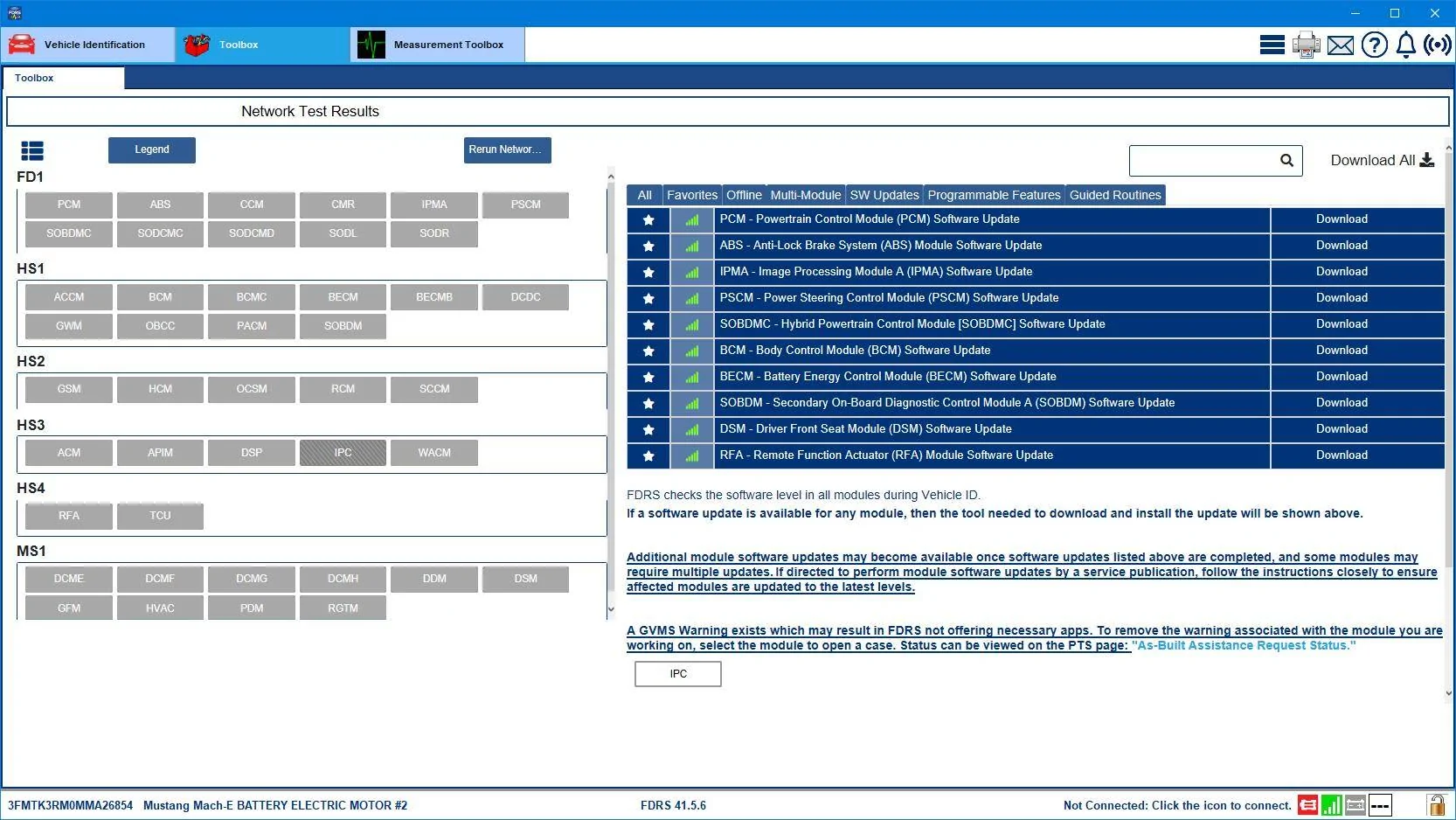Select the TCU module in HS4
1456x820 pixels.
point(160,516)
